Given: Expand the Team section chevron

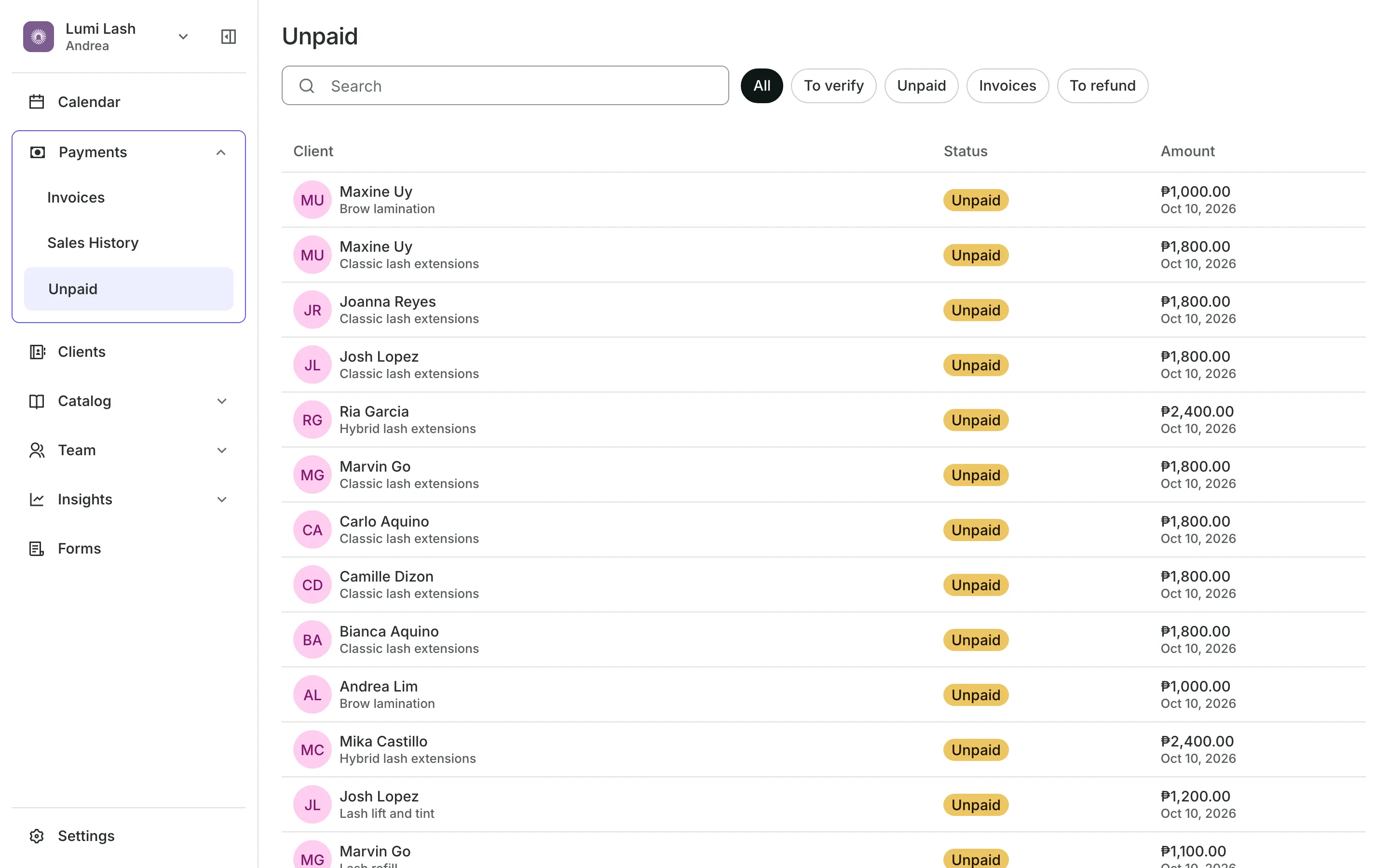Looking at the screenshot, I should click(222, 450).
